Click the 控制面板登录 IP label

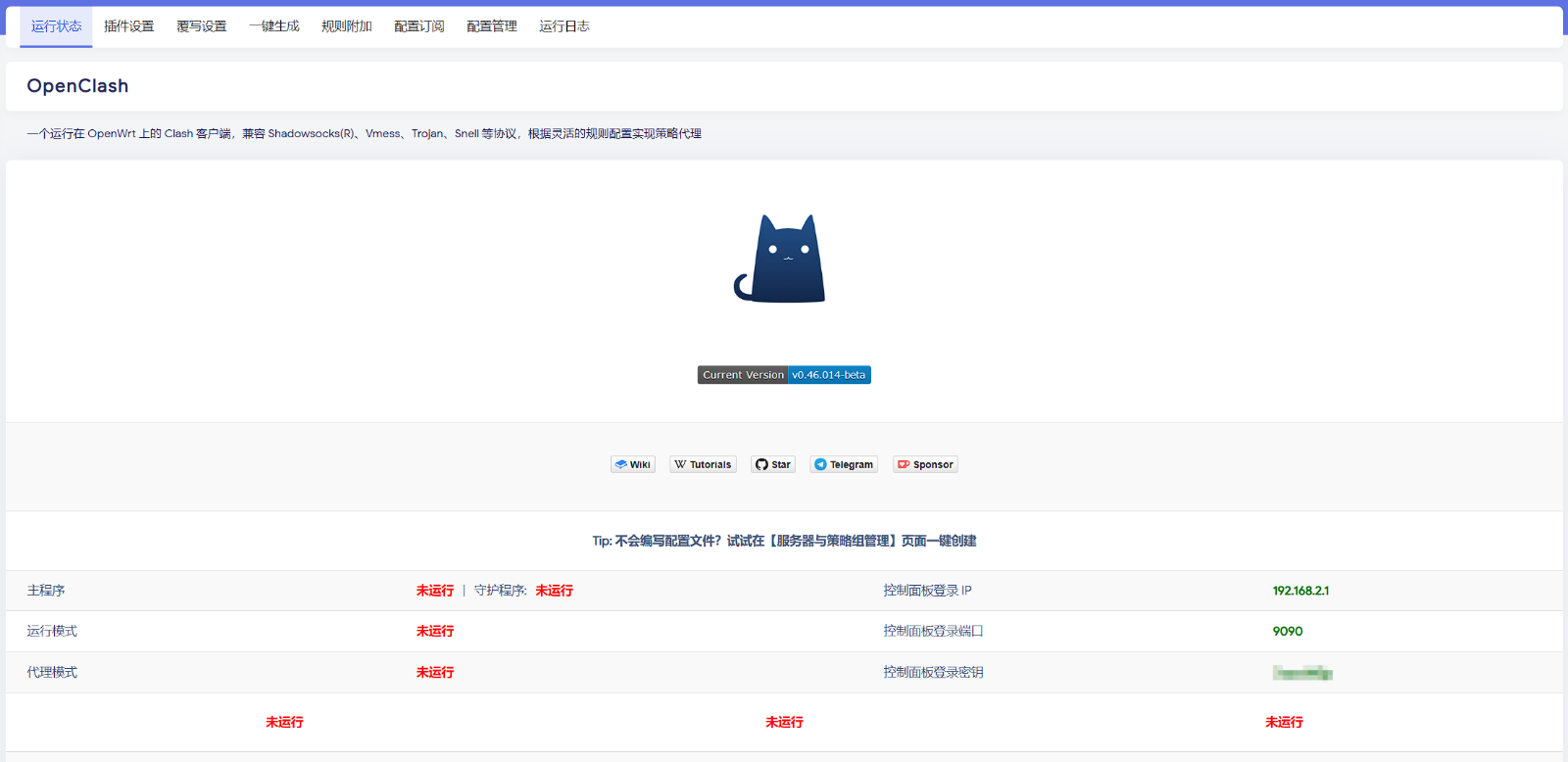pos(927,591)
